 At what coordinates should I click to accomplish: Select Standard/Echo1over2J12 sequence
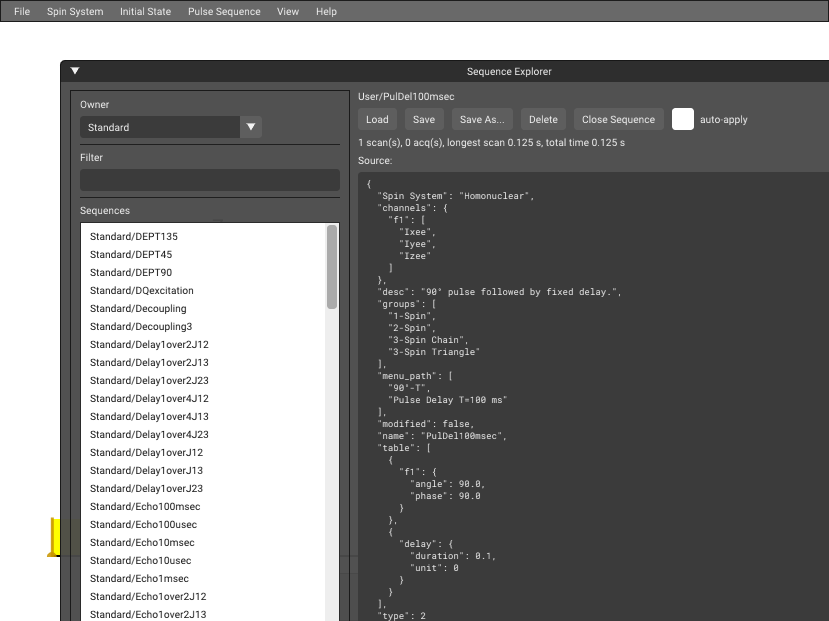click(x=148, y=596)
